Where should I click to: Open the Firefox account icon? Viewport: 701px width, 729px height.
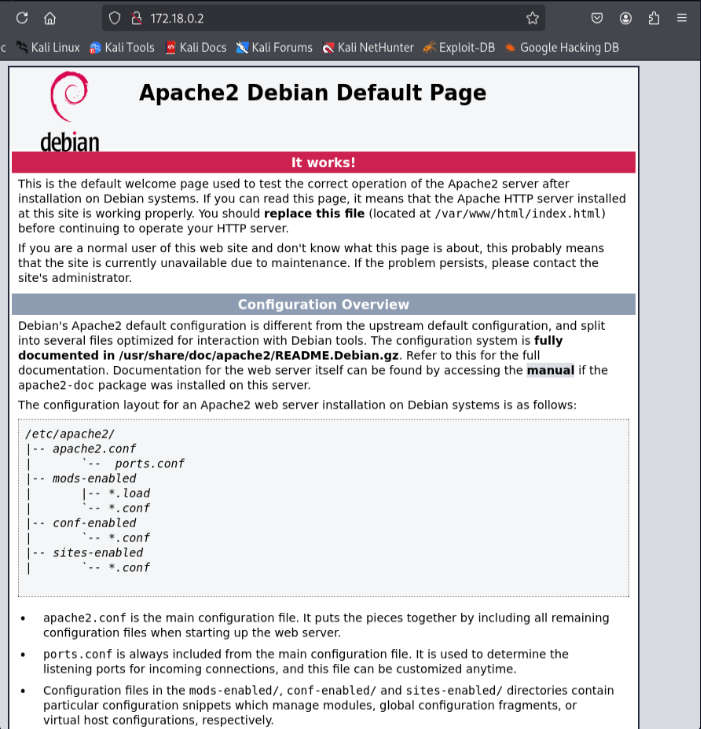(x=626, y=18)
